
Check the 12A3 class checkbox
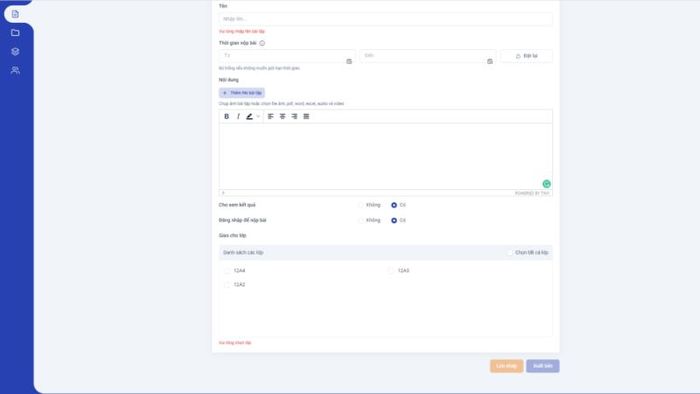(x=391, y=271)
